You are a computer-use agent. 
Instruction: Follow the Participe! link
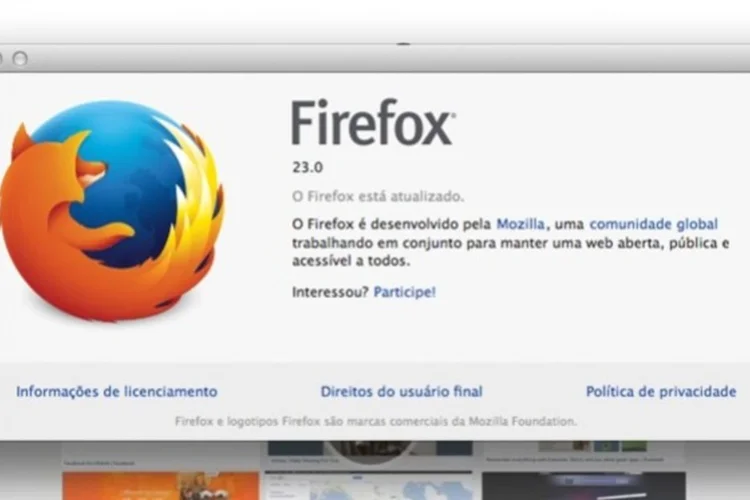[405, 292]
